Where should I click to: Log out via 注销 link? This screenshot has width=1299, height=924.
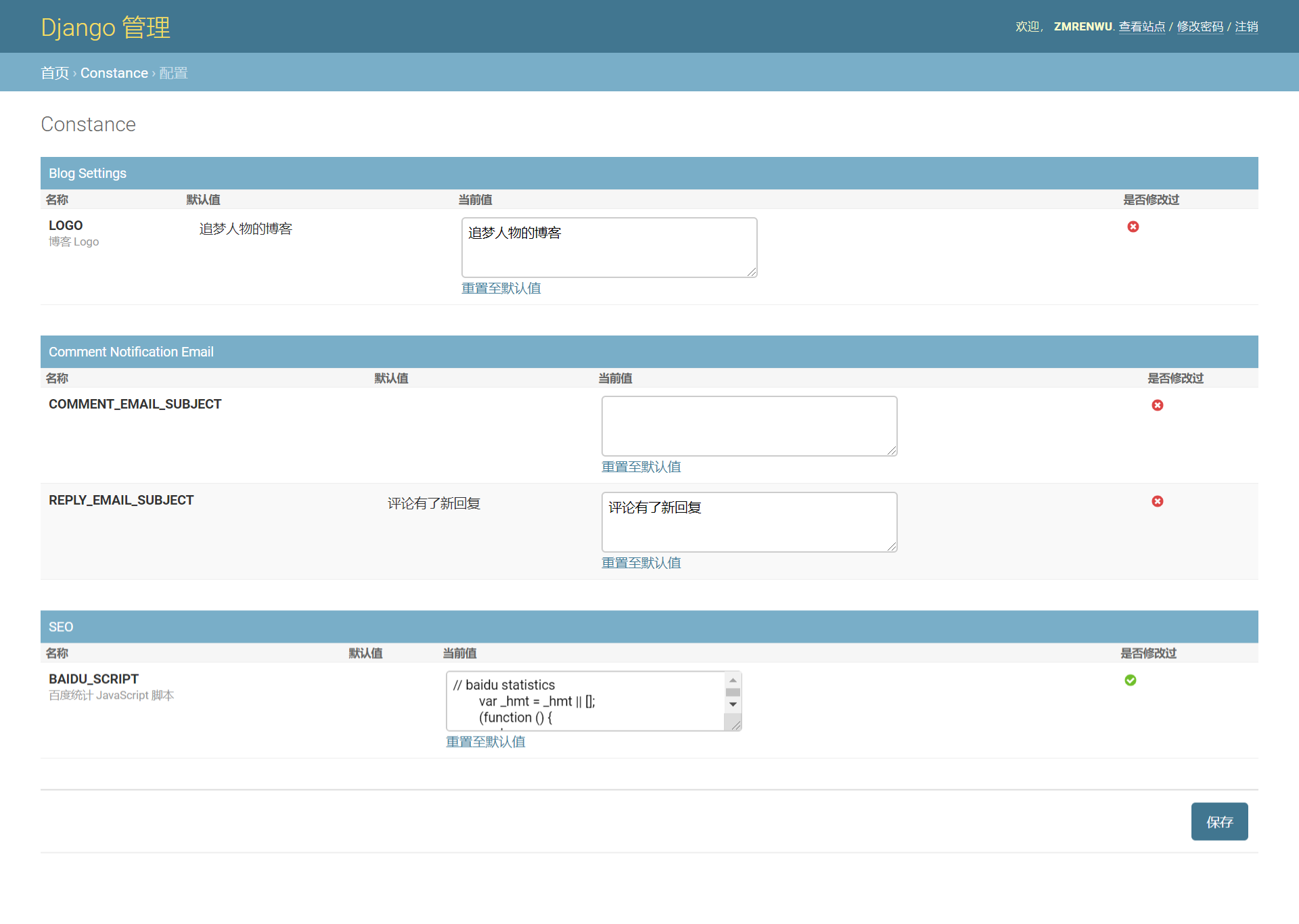pyautogui.click(x=1246, y=26)
